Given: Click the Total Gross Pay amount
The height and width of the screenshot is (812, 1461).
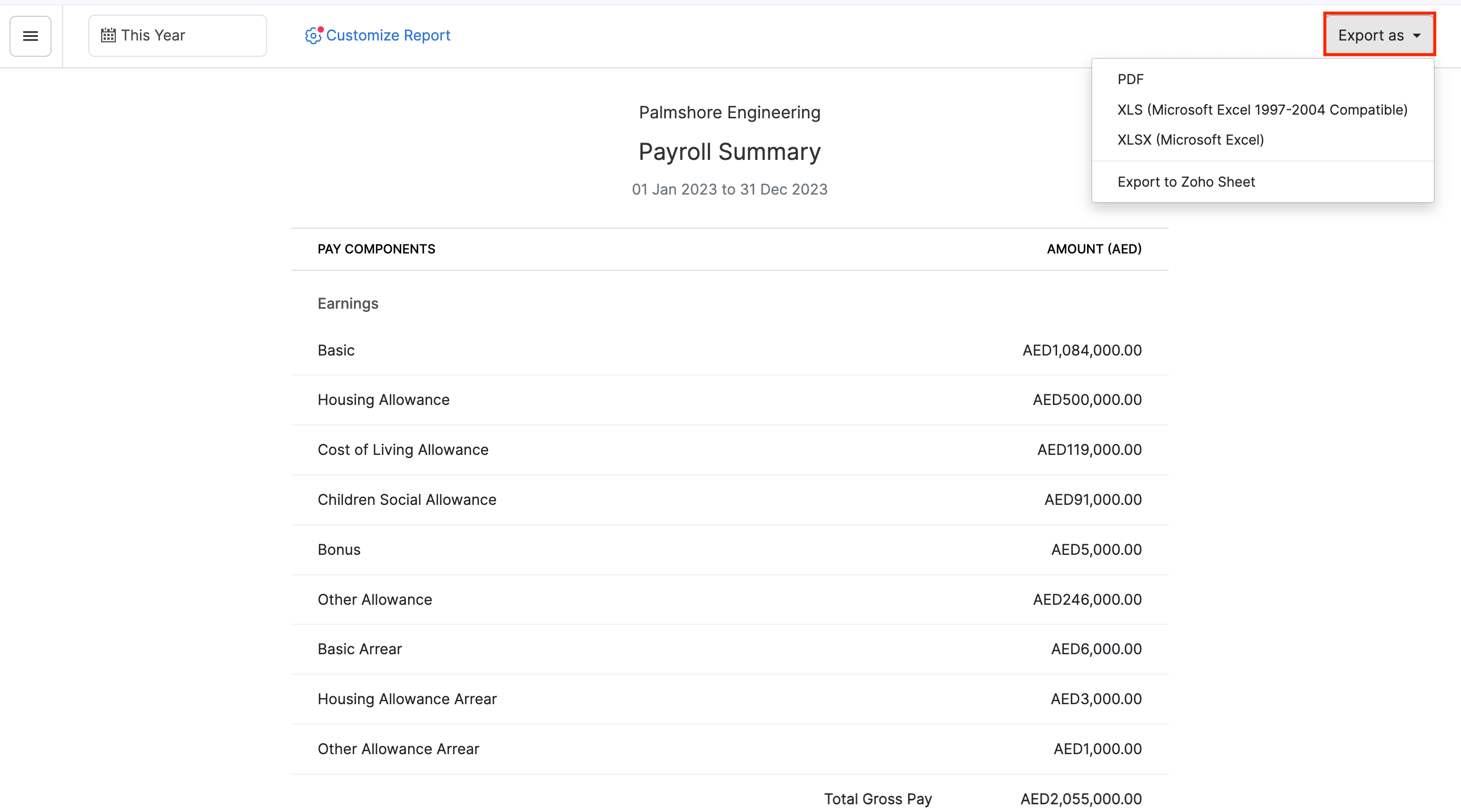Looking at the screenshot, I should click(1080, 798).
